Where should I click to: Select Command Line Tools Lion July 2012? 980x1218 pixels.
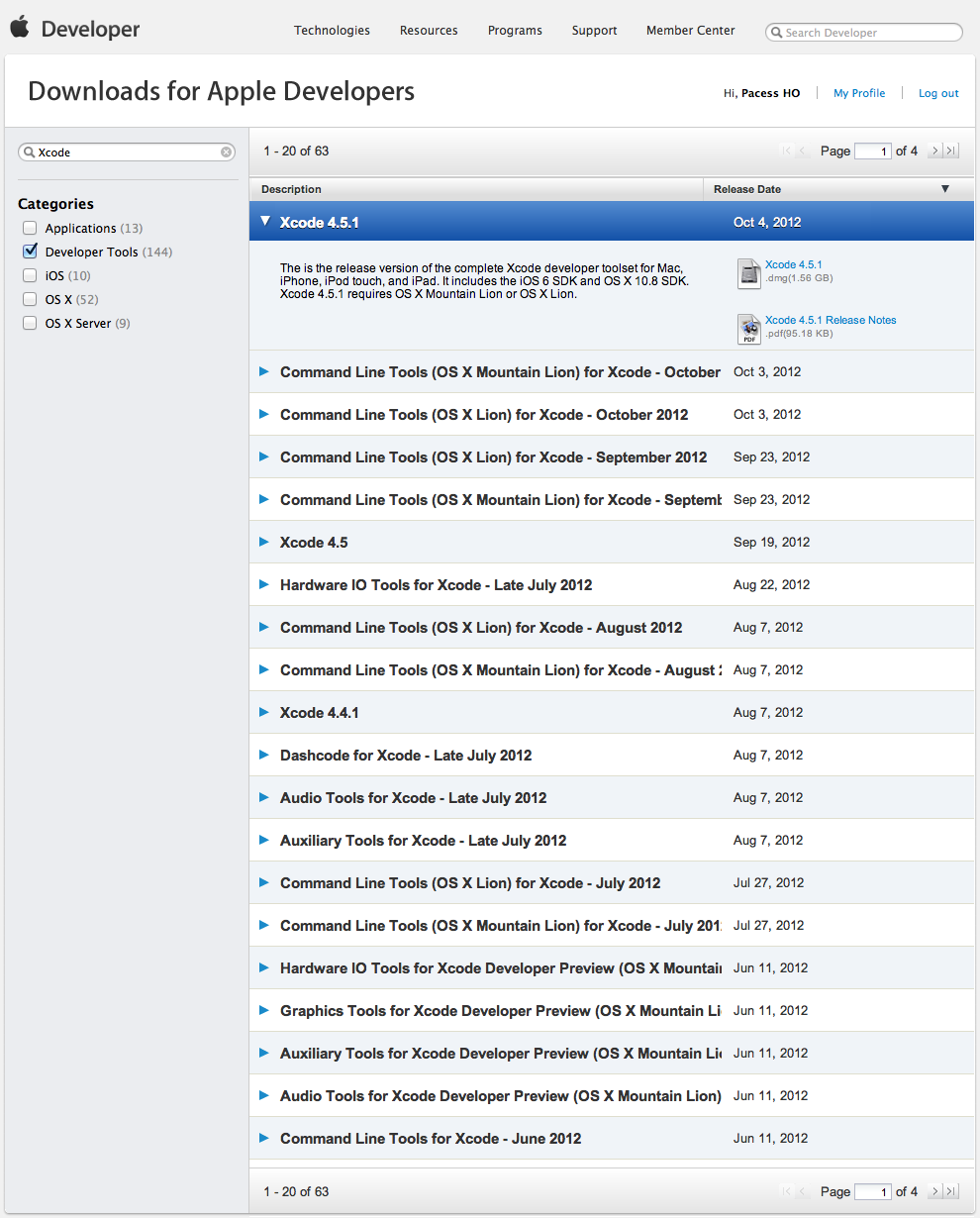(612, 882)
